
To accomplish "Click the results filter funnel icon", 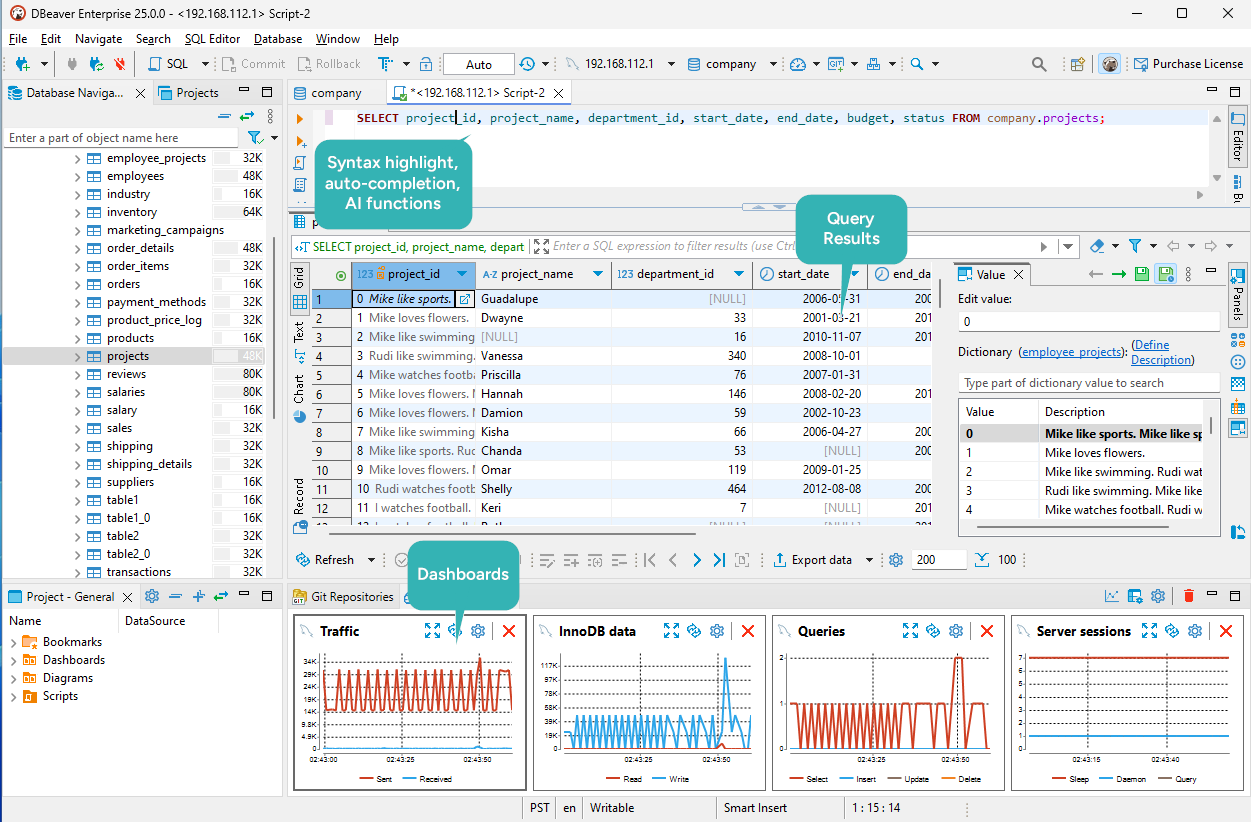I will [1135, 246].
